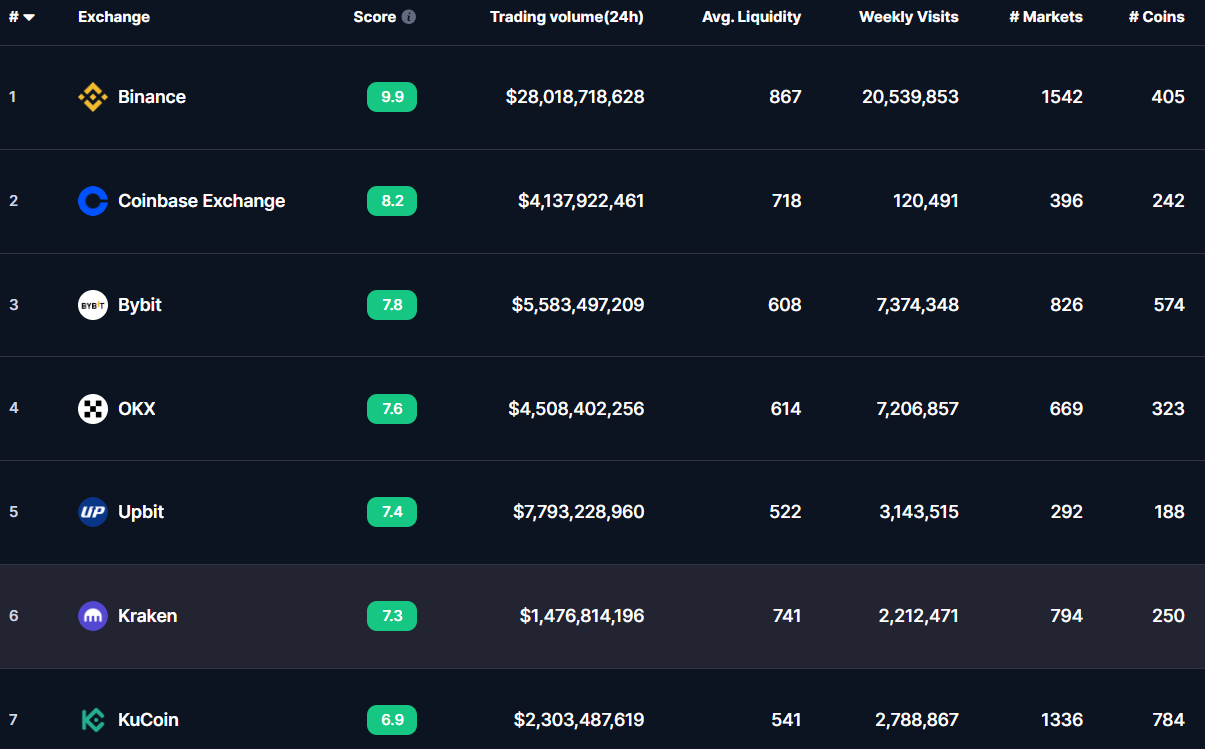The width and height of the screenshot is (1205, 749).
Task: Click the Score info icon
Action: tap(409, 17)
